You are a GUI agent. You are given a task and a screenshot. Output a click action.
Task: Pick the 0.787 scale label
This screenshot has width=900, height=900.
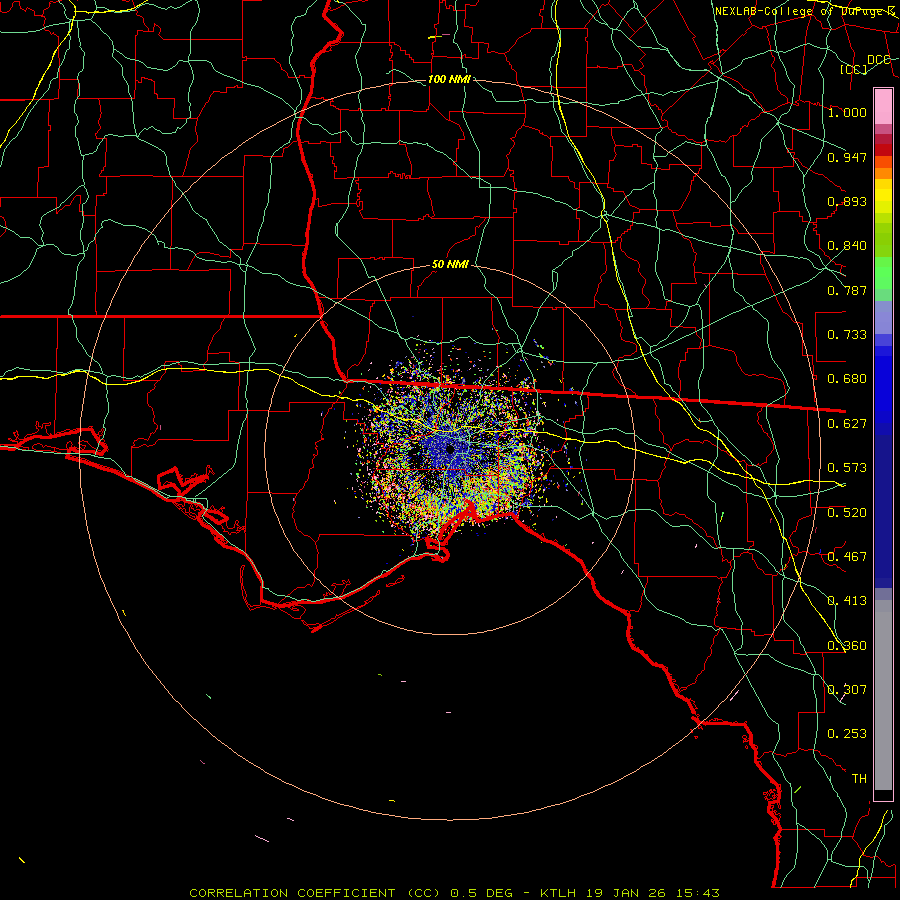tap(847, 290)
